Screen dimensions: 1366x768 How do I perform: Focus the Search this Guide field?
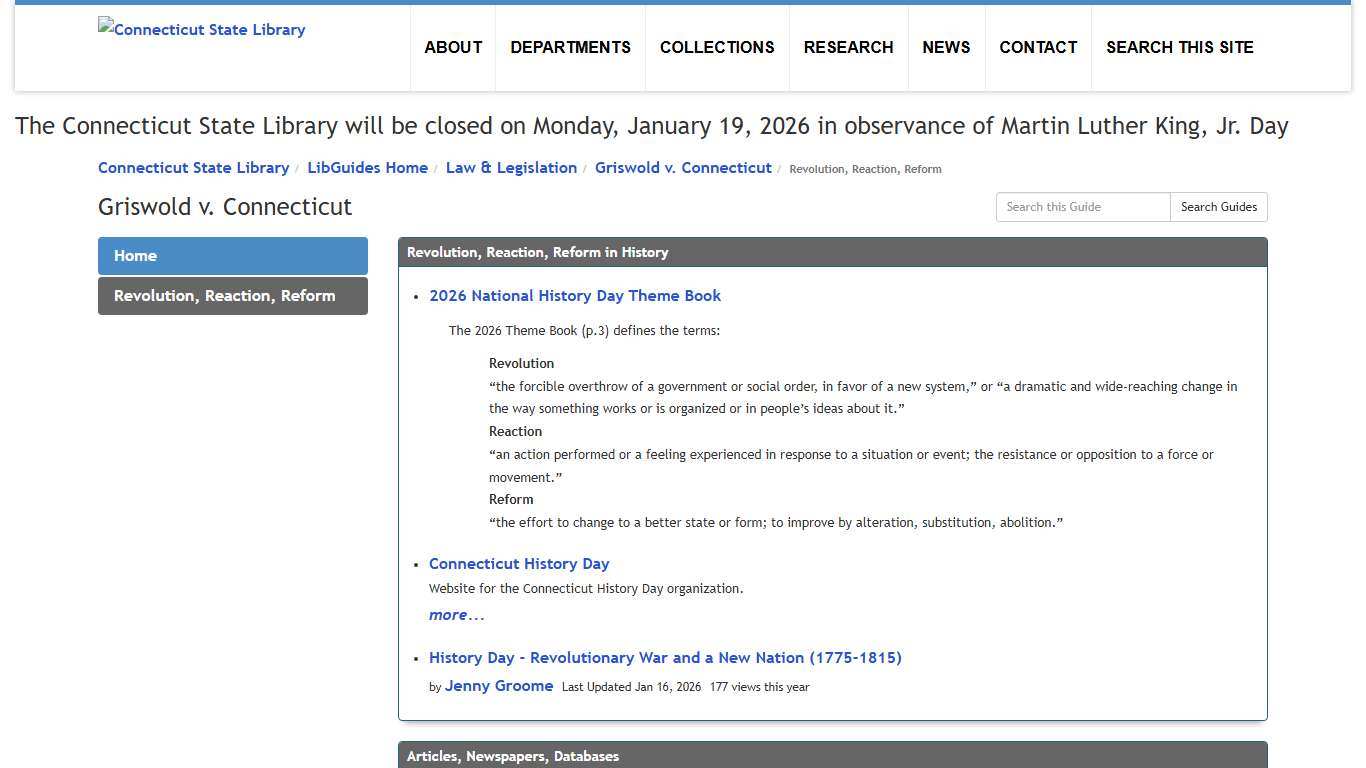(1083, 207)
